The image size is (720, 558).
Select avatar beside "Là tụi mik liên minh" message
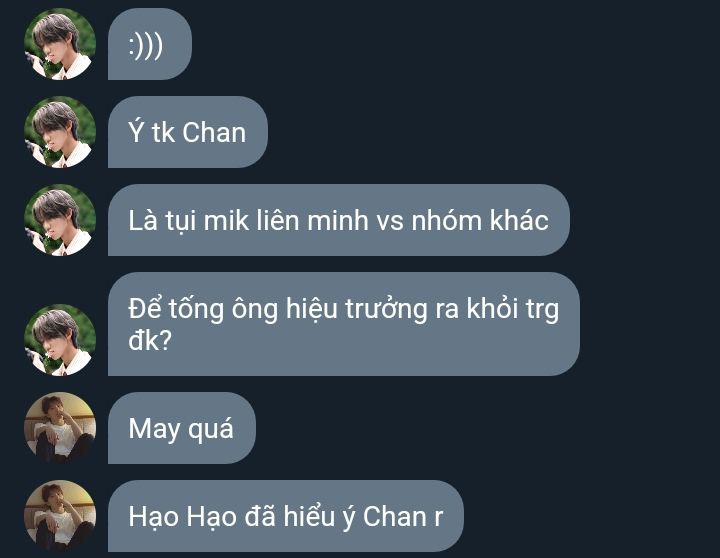click(60, 220)
